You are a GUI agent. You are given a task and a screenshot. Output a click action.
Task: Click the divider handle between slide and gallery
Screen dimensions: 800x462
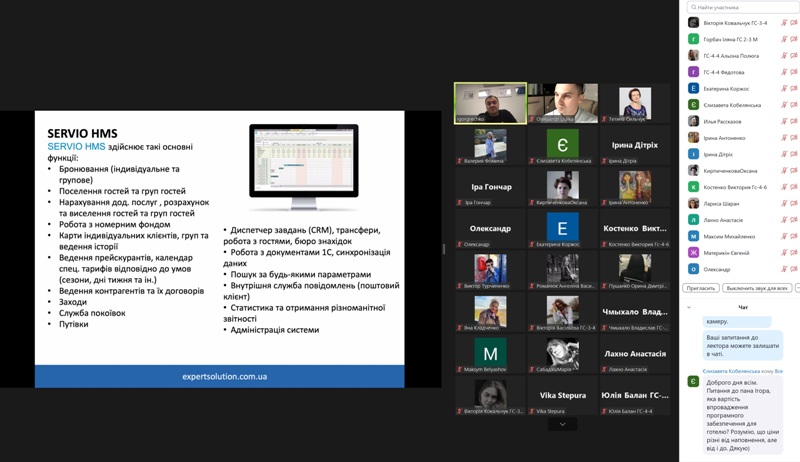click(444, 249)
